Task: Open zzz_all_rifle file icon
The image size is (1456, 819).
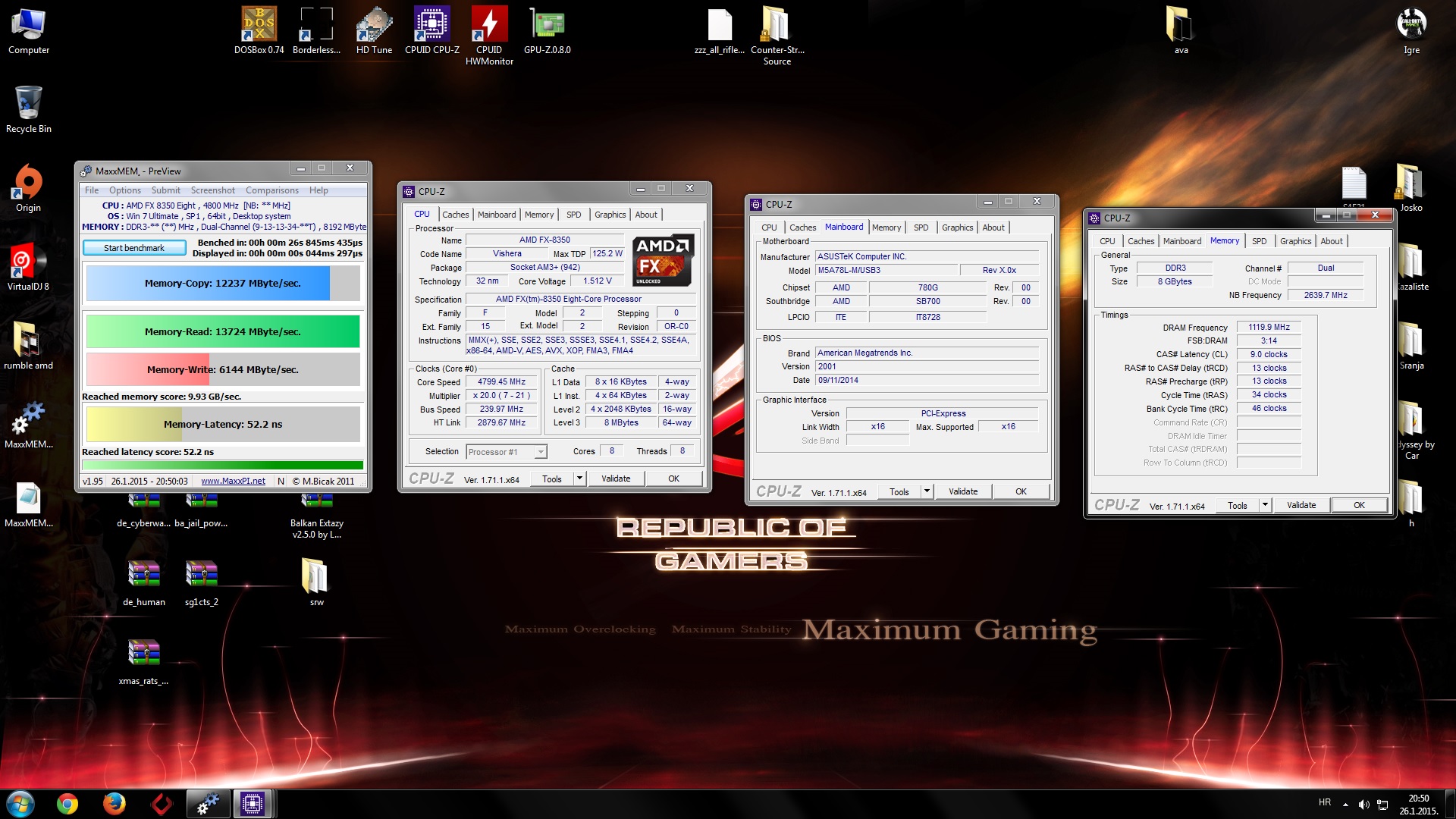Action: pos(720,31)
